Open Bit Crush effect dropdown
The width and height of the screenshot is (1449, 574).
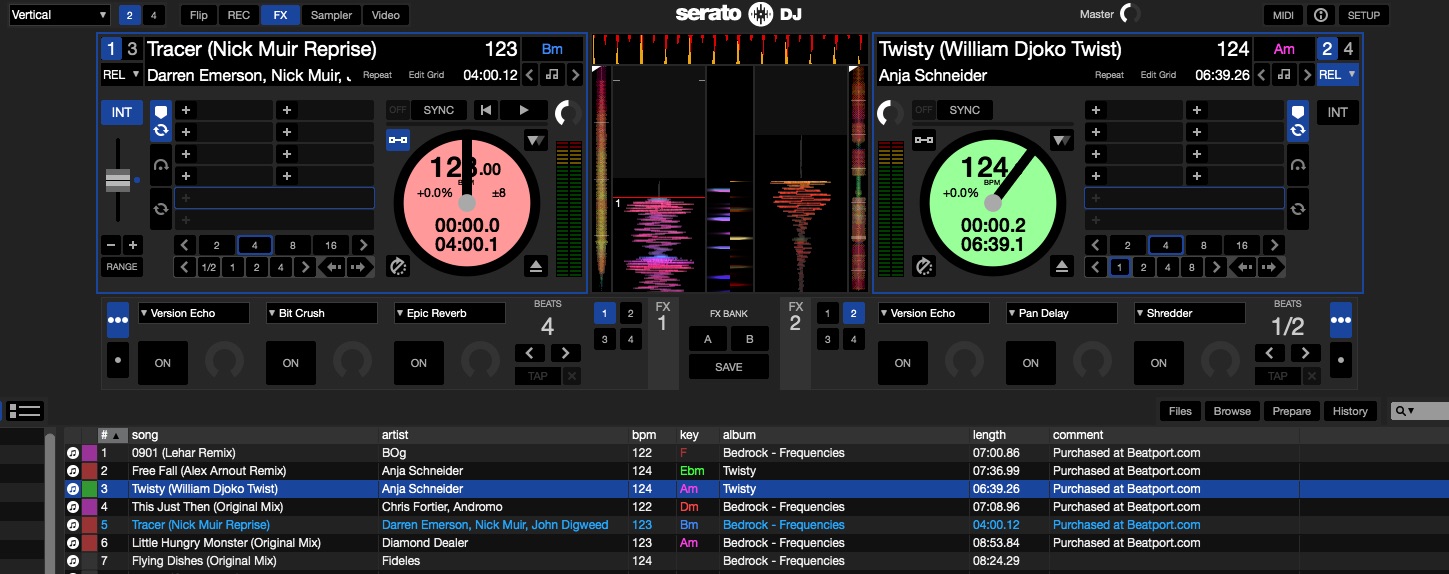click(321, 313)
